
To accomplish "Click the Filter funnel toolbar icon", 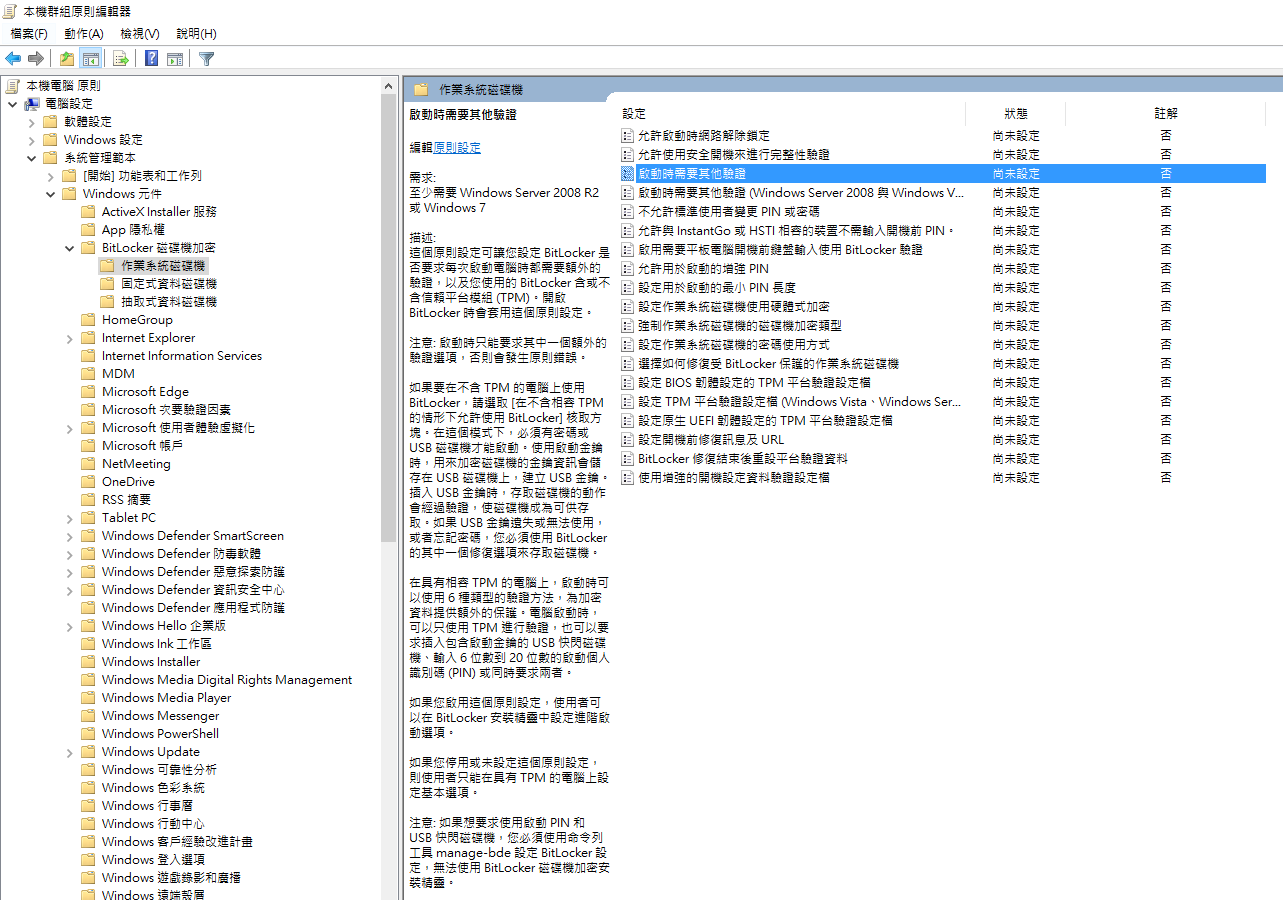I will (x=206, y=58).
